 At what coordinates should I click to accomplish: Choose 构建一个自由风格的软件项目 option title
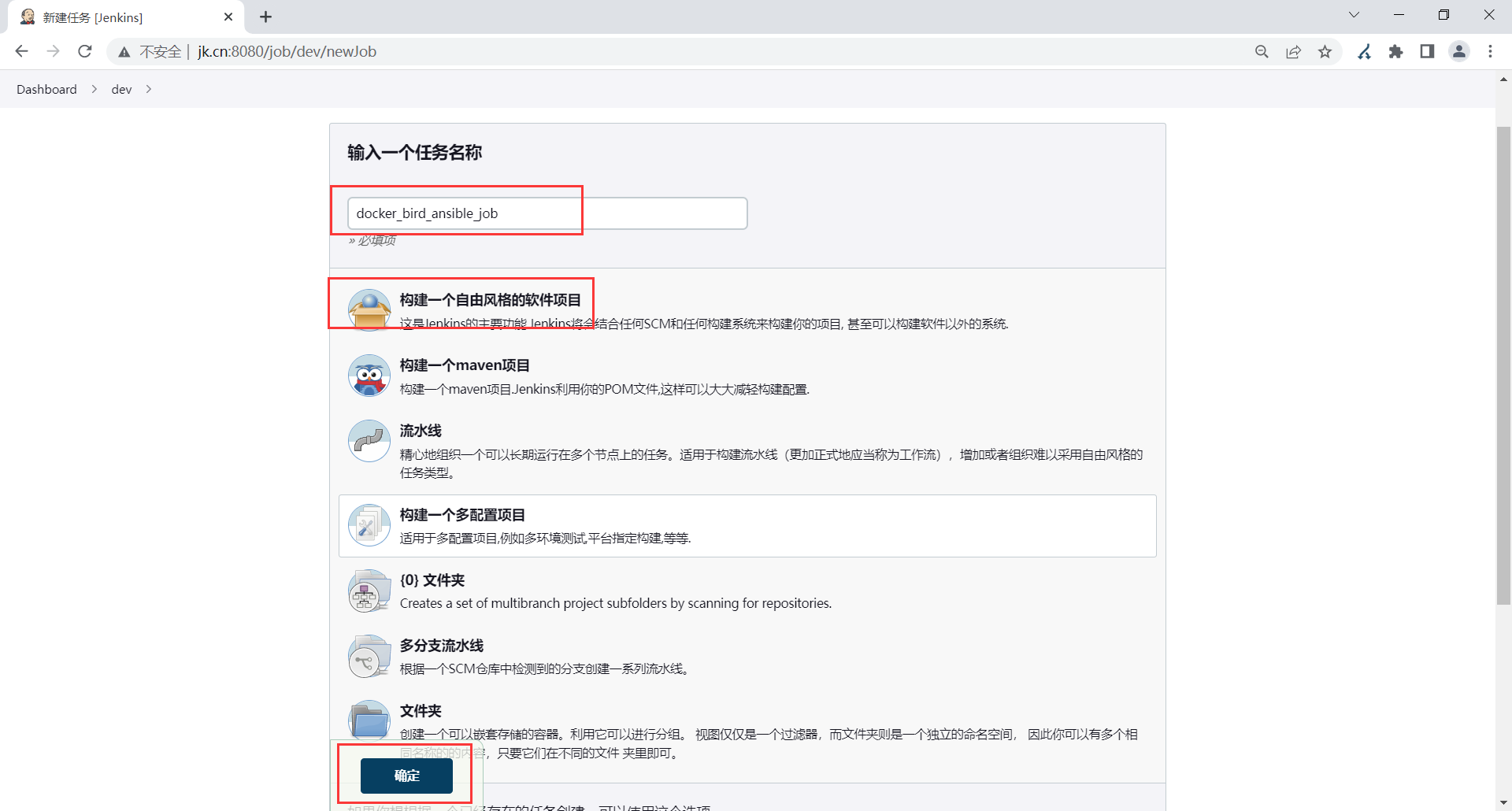(490, 300)
